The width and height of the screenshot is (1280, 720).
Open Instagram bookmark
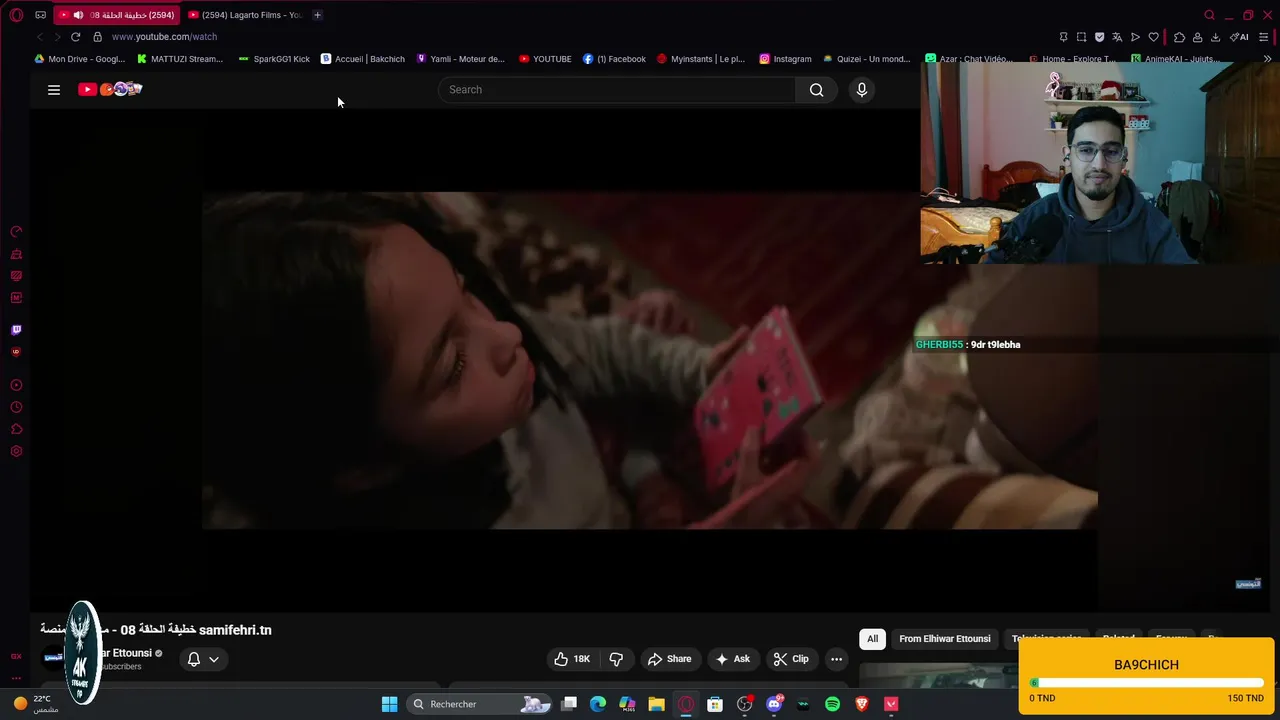pos(785,59)
